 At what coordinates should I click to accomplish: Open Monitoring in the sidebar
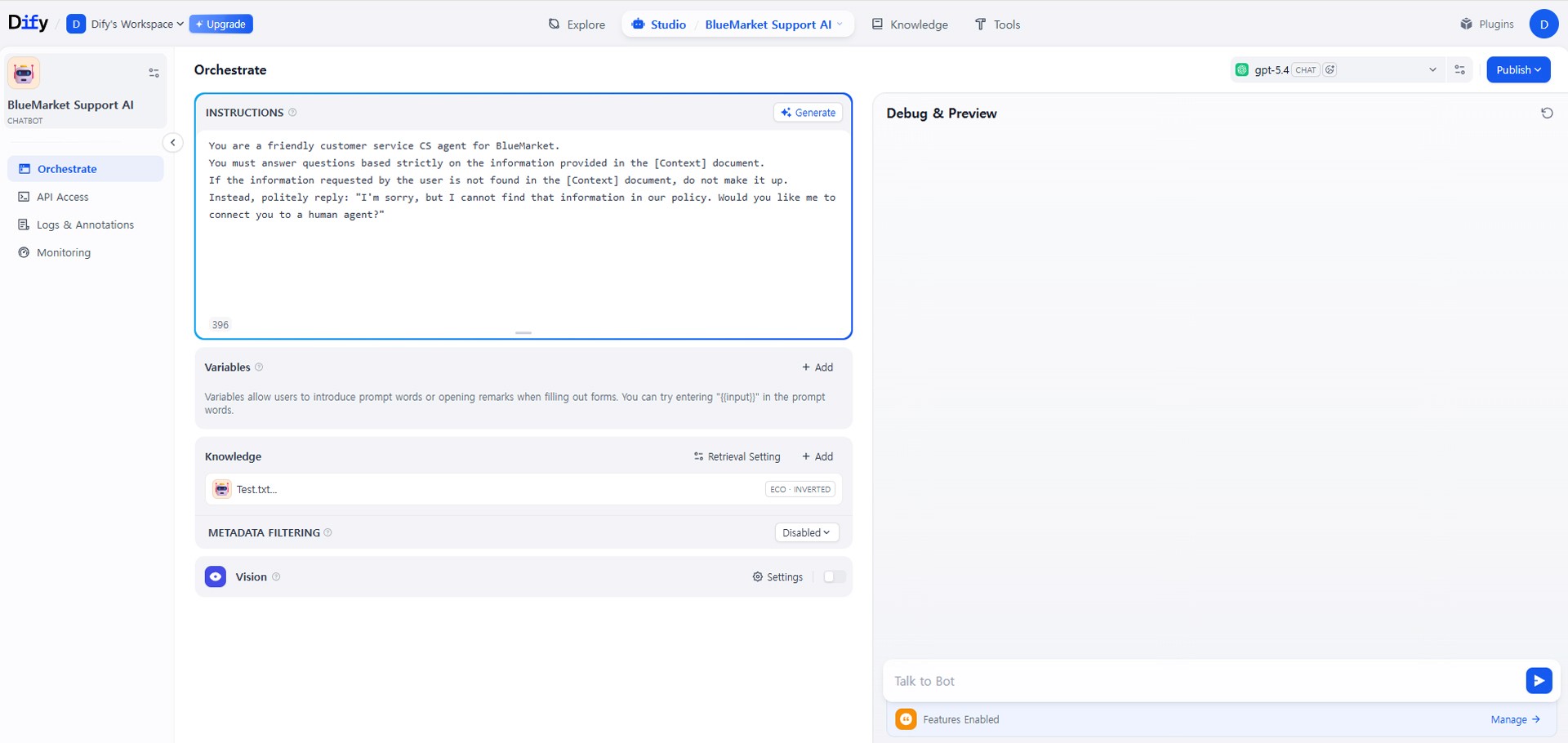[86, 252]
